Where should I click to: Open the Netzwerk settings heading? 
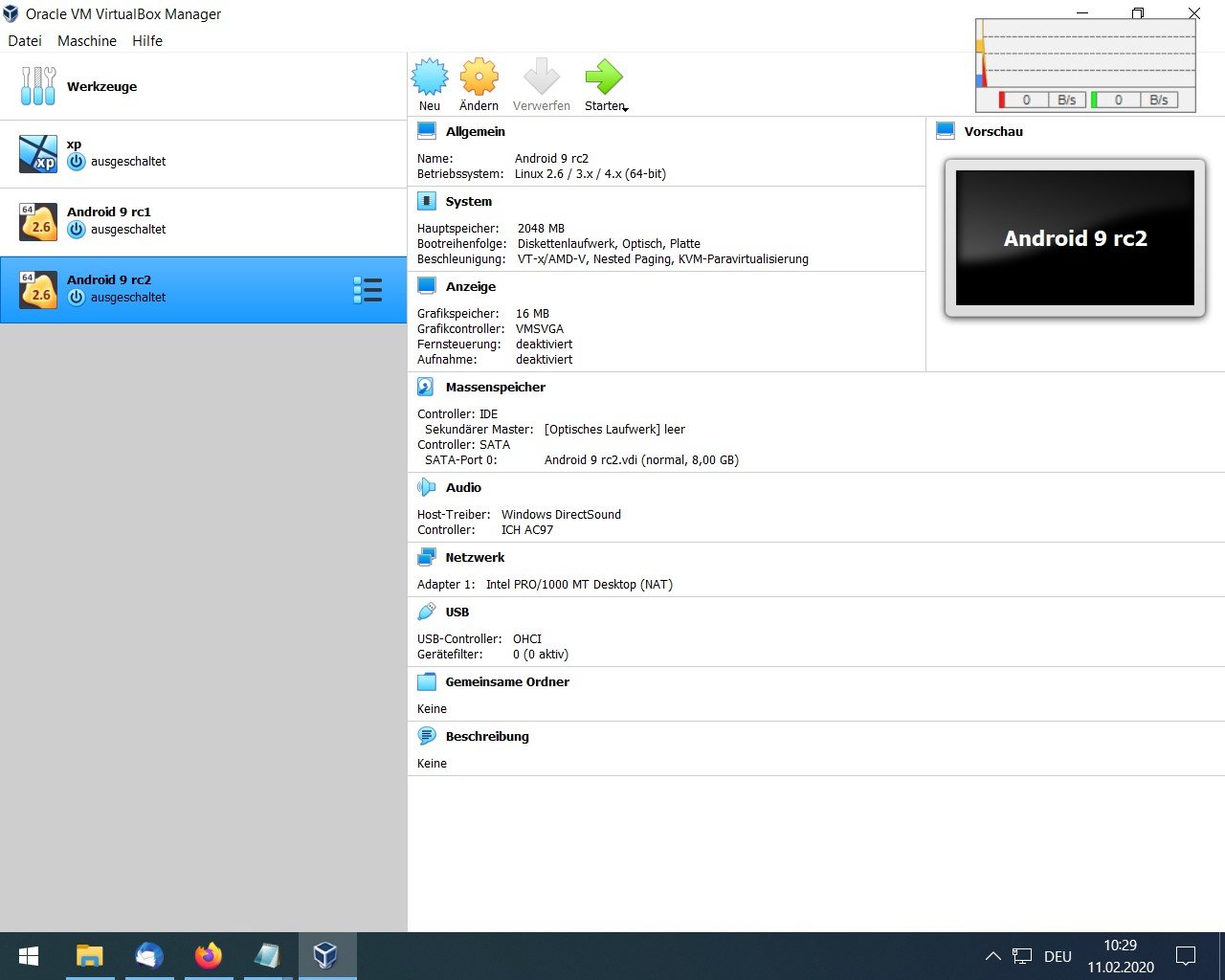tap(476, 557)
